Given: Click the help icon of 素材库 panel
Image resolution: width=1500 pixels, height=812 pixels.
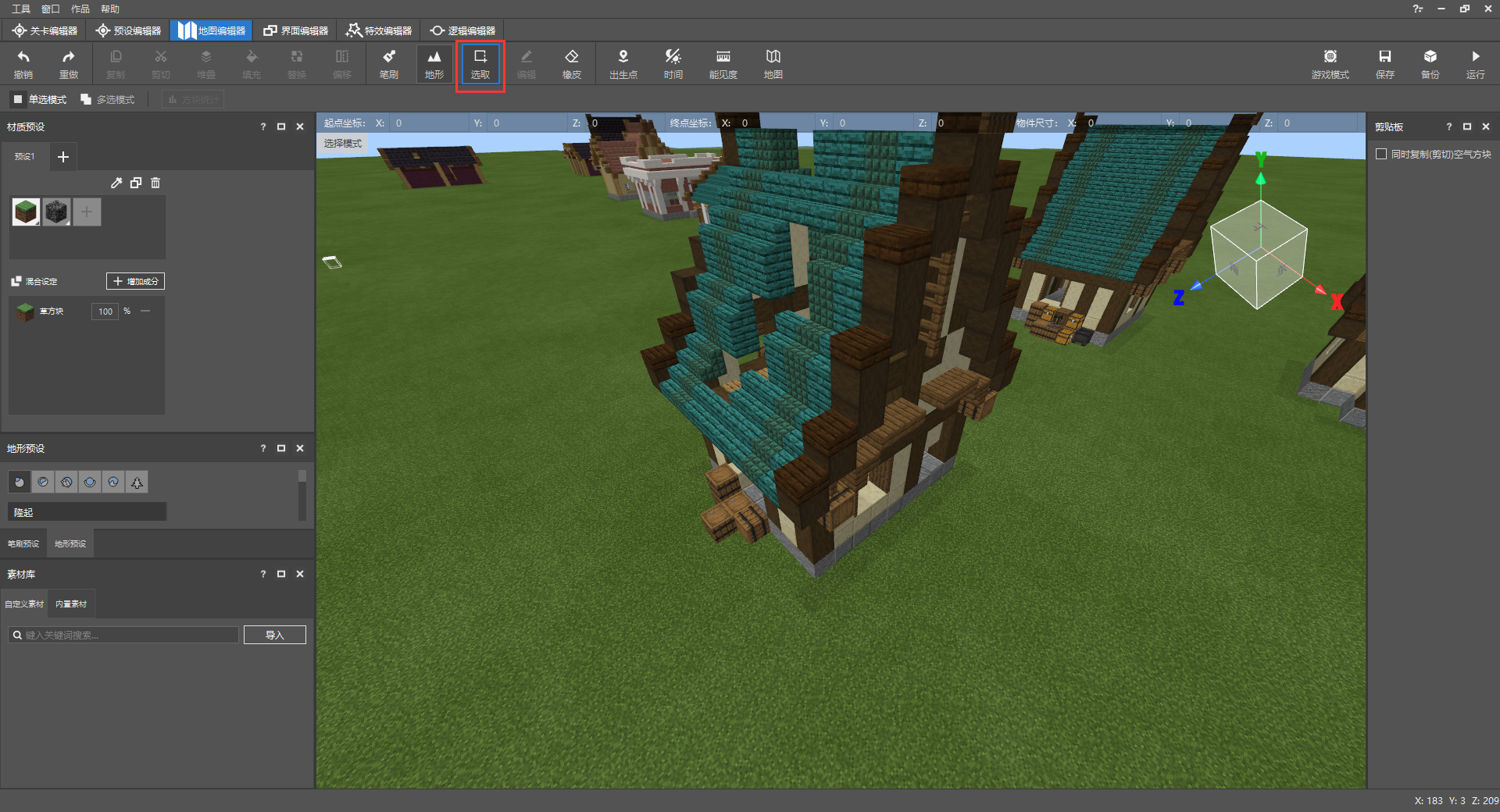Looking at the screenshot, I should pos(263,574).
